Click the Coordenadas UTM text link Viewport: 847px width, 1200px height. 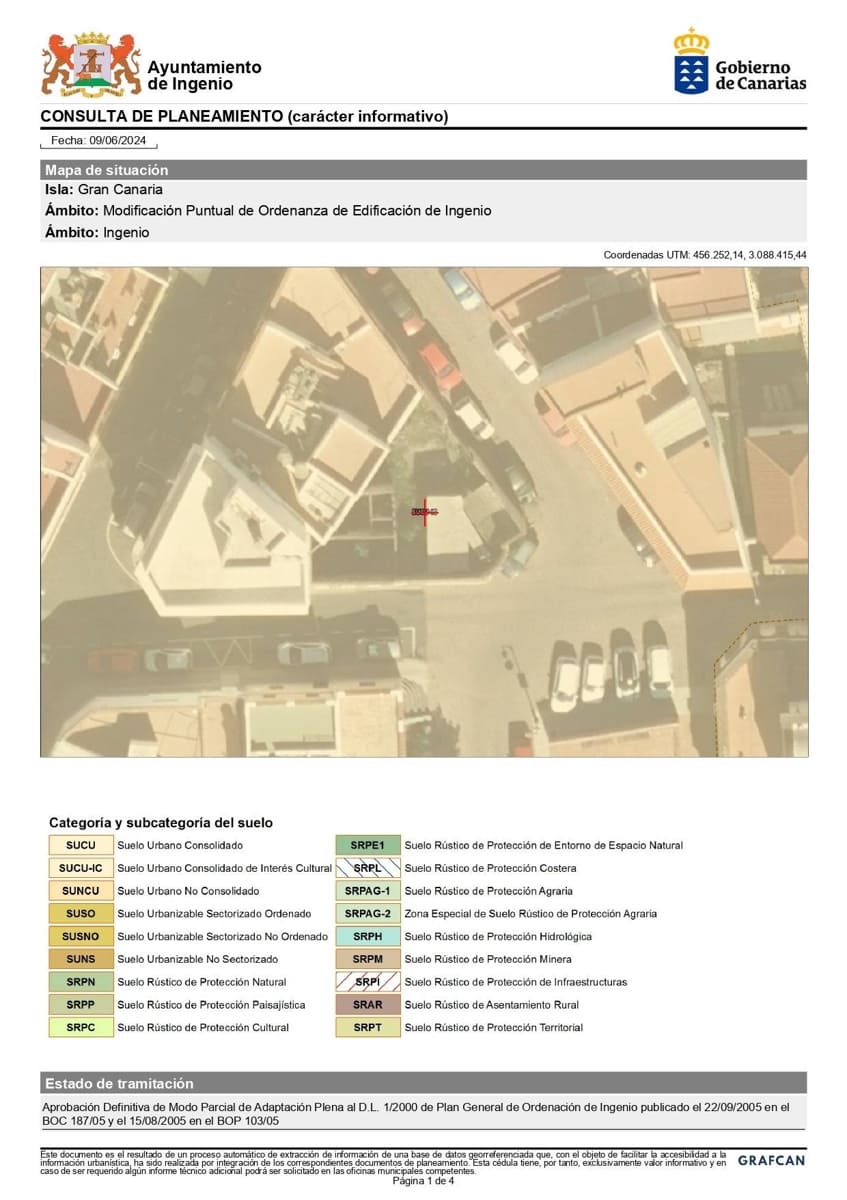[705, 254]
